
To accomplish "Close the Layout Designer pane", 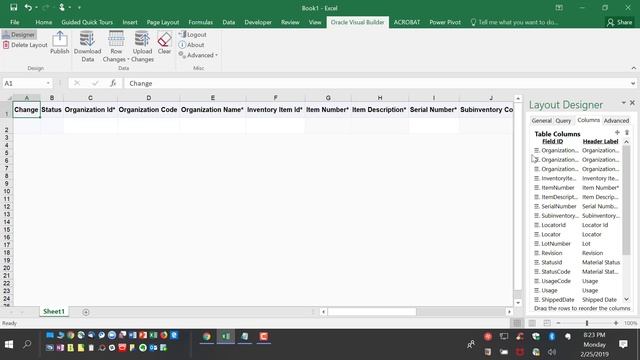I will point(632,103).
